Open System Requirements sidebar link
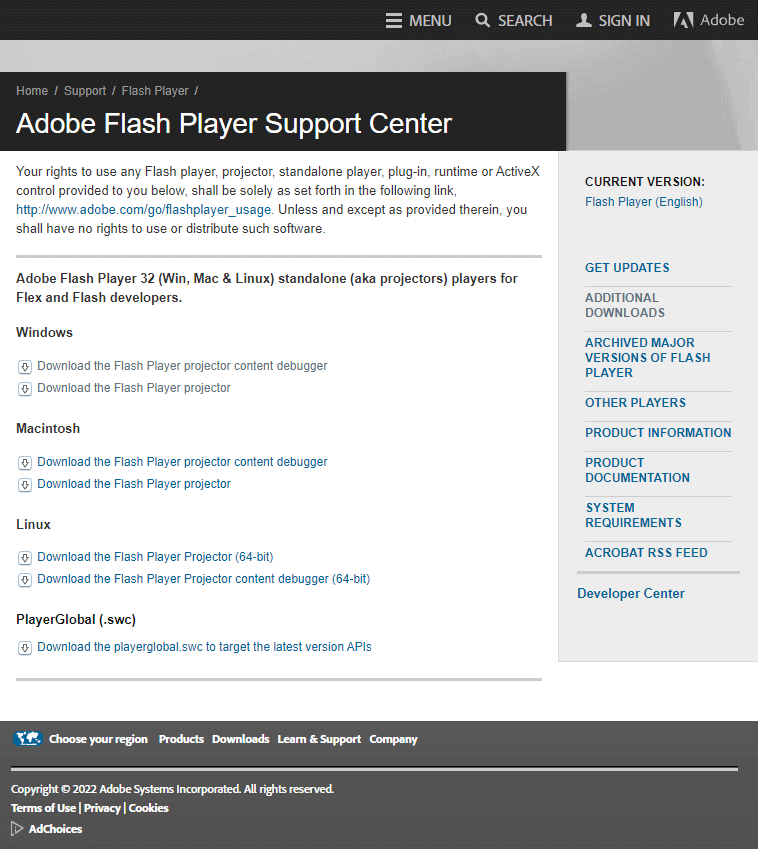758x849 pixels. (633, 515)
